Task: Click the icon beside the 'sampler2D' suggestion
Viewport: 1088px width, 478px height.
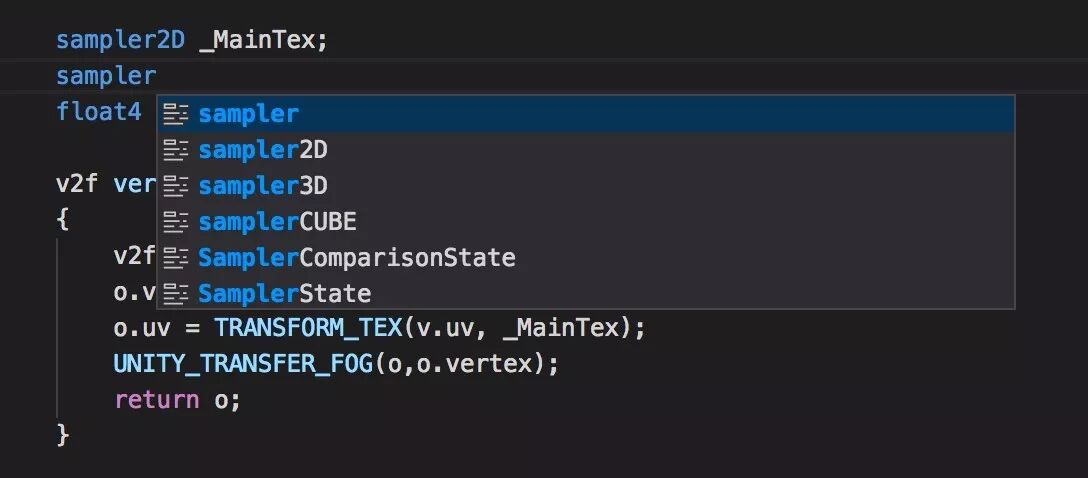Action: (176, 150)
